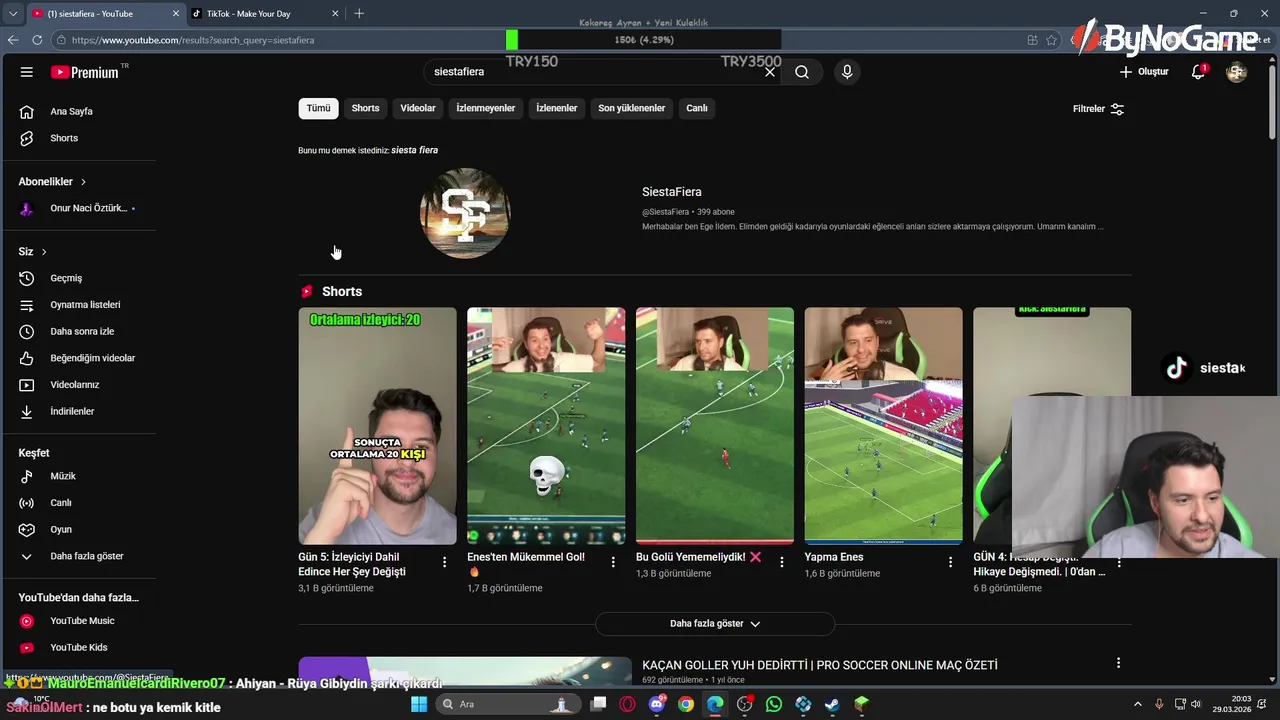Close the siestafiera - YouTube browser tab
The height and width of the screenshot is (720, 1280).
tap(177, 14)
